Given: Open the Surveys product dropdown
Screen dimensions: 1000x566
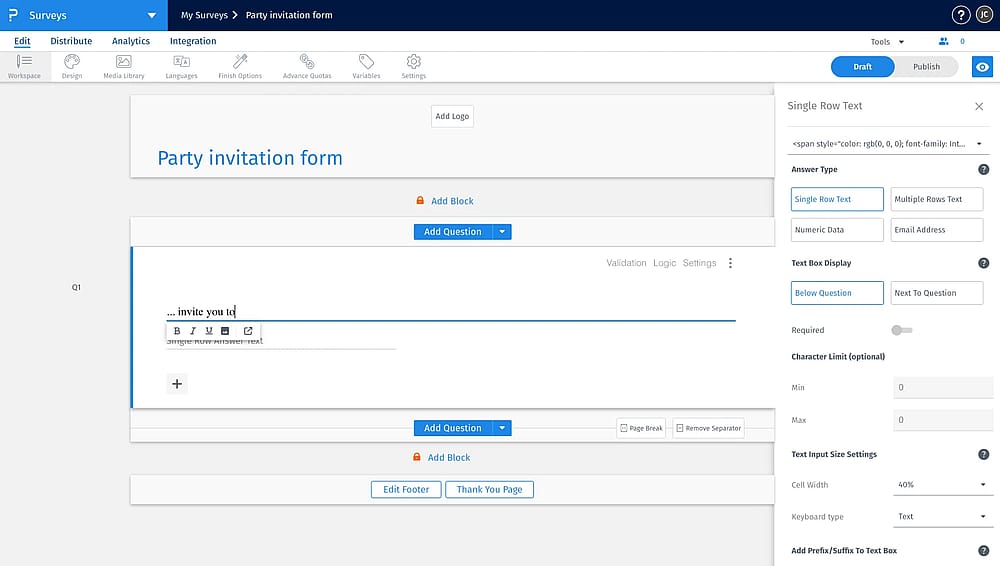Looking at the screenshot, I should [x=151, y=15].
